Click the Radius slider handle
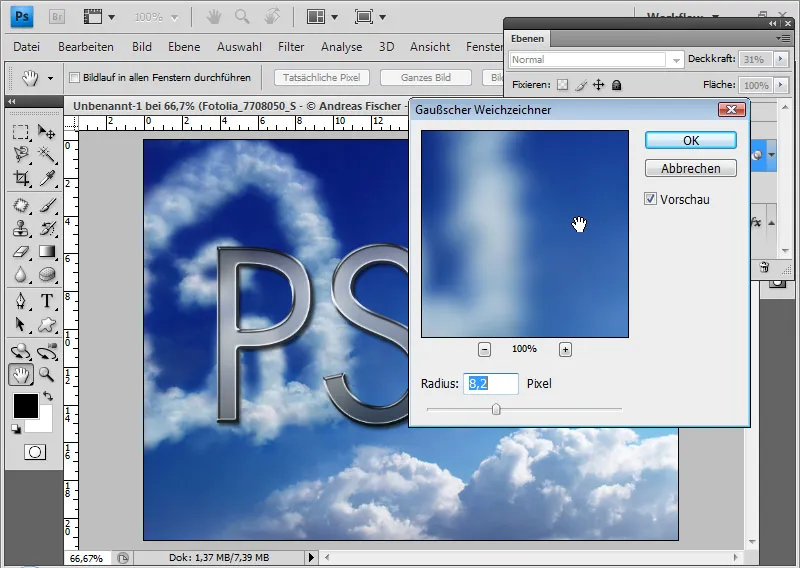 pyautogui.click(x=496, y=409)
